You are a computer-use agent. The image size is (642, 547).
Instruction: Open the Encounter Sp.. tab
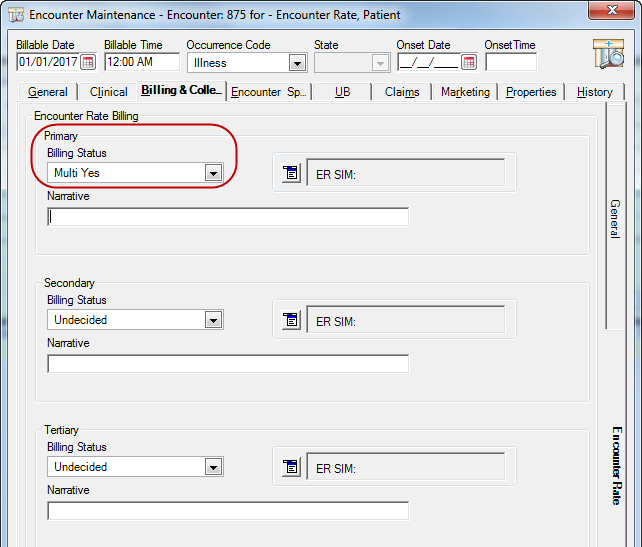[x=269, y=92]
